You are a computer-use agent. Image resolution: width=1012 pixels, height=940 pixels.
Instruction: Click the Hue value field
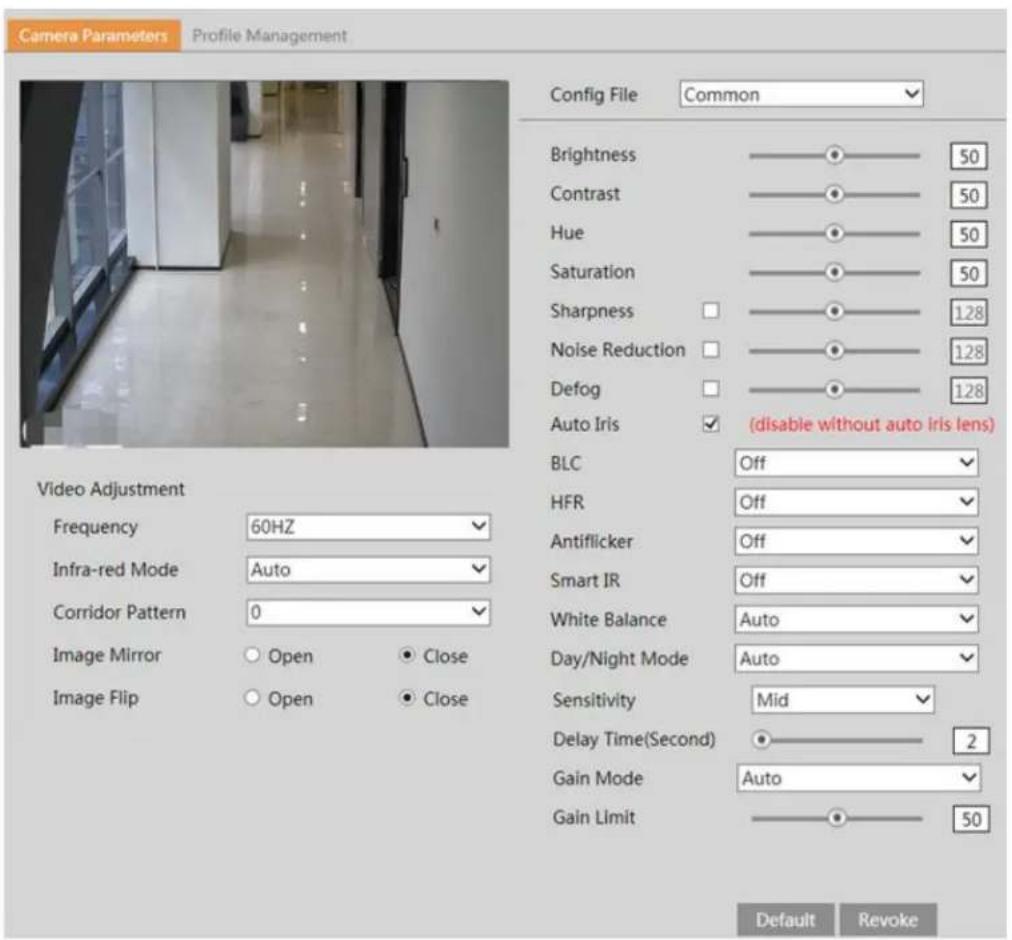click(x=969, y=234)
